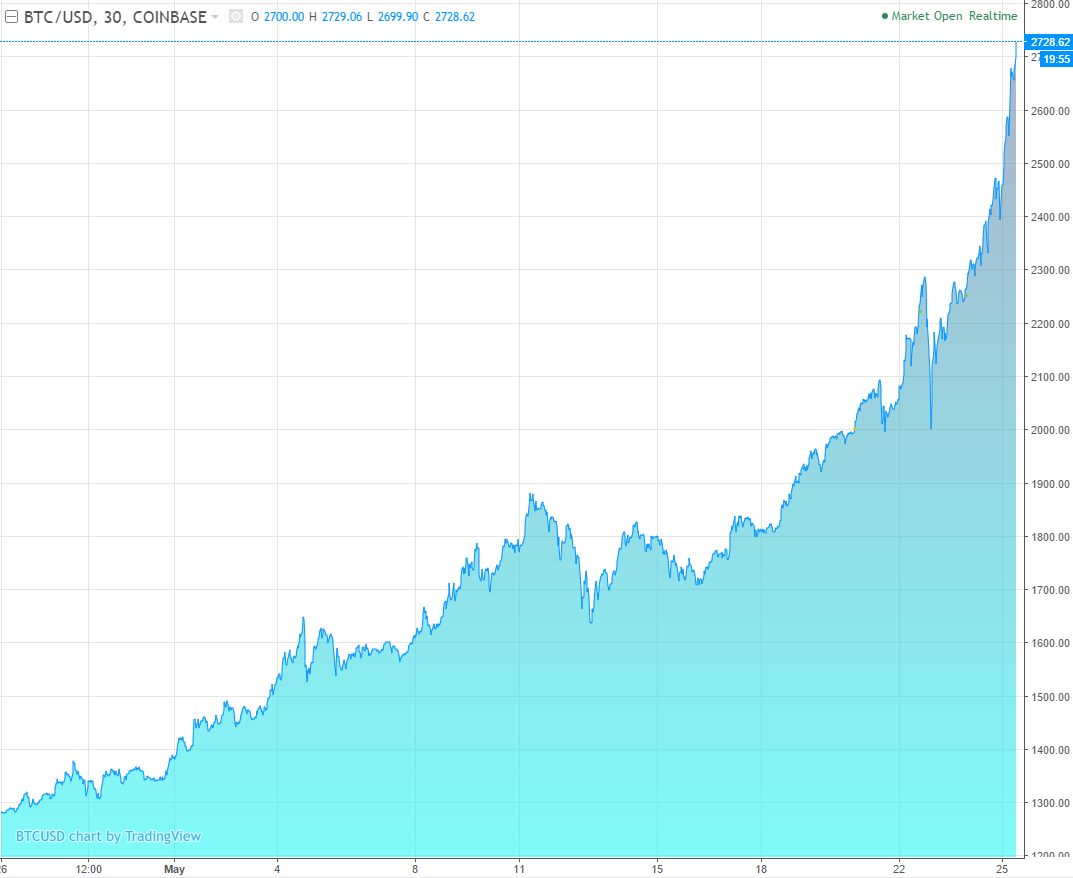The width and height of the screenshot is (1073, 878).
Task: Toggle the eye visibility icon for BTC/USD
Action: point(236,16)
